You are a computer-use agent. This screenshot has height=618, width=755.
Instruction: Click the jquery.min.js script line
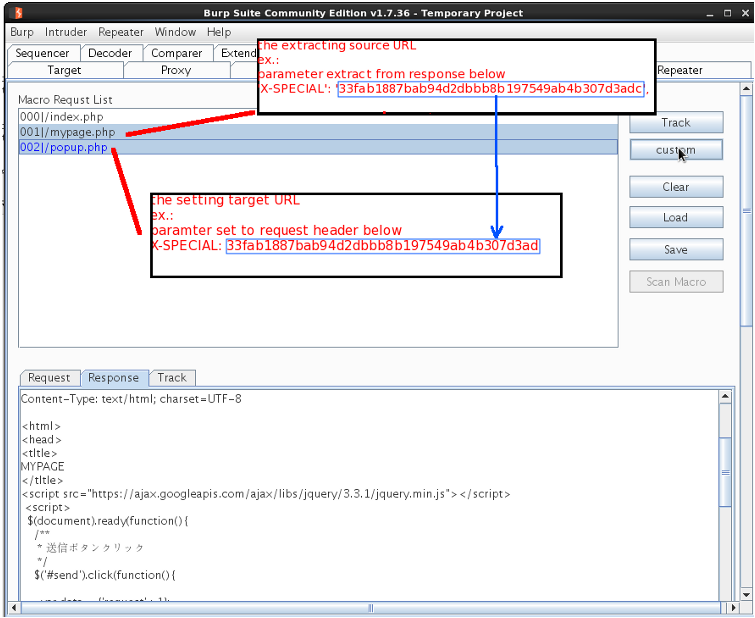[x=266, y=494]
